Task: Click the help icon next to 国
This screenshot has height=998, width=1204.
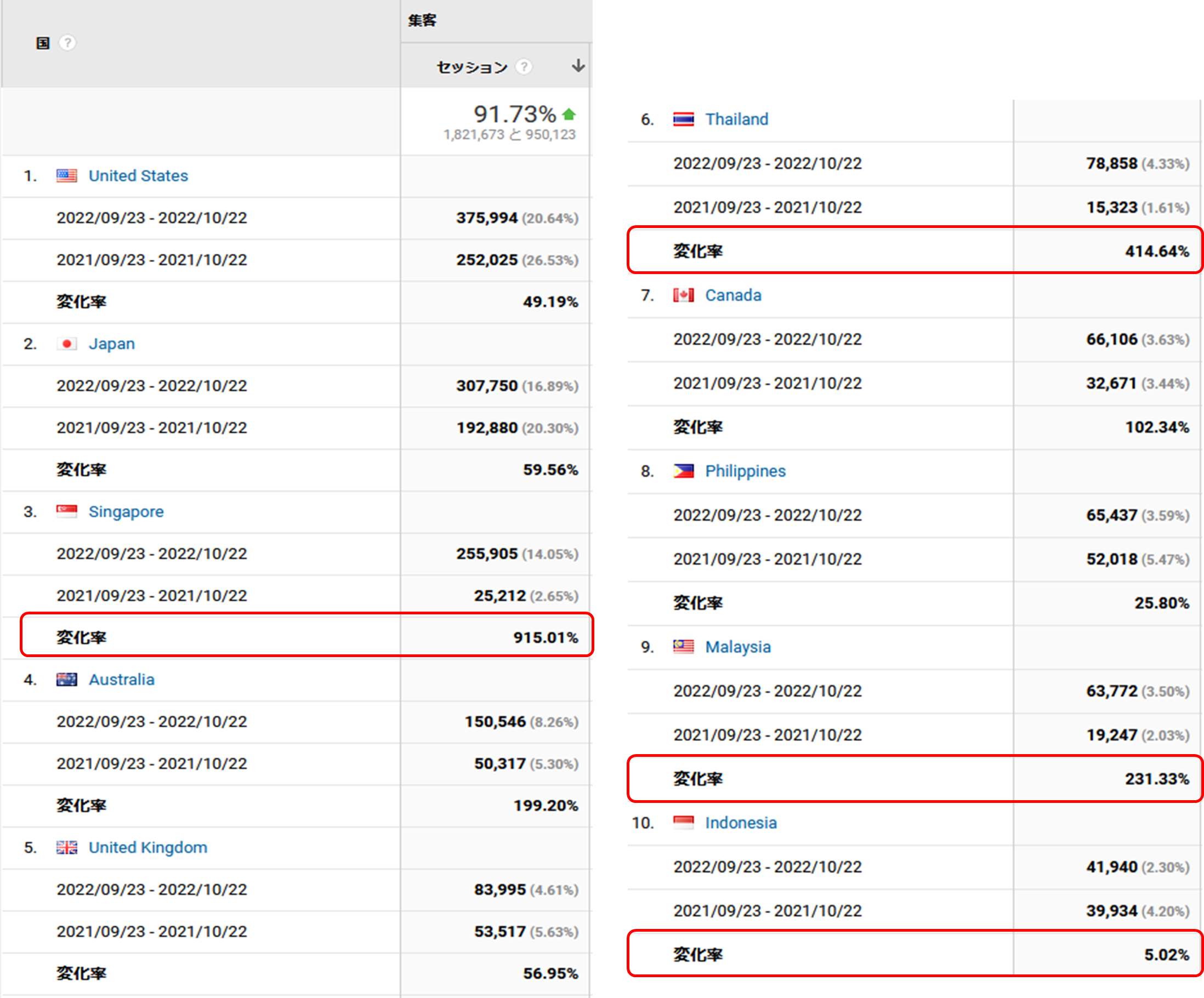Action: pyautogui.click(x=67, y=43)
